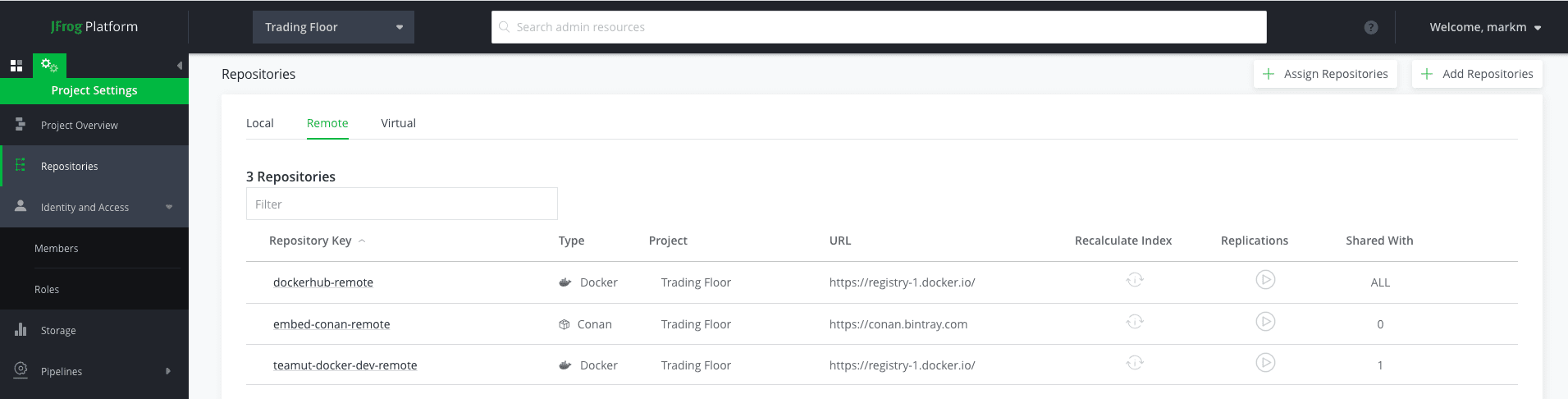Select the Remote tab
Screen dimensions: 1568x399
(x=327, y=123)
